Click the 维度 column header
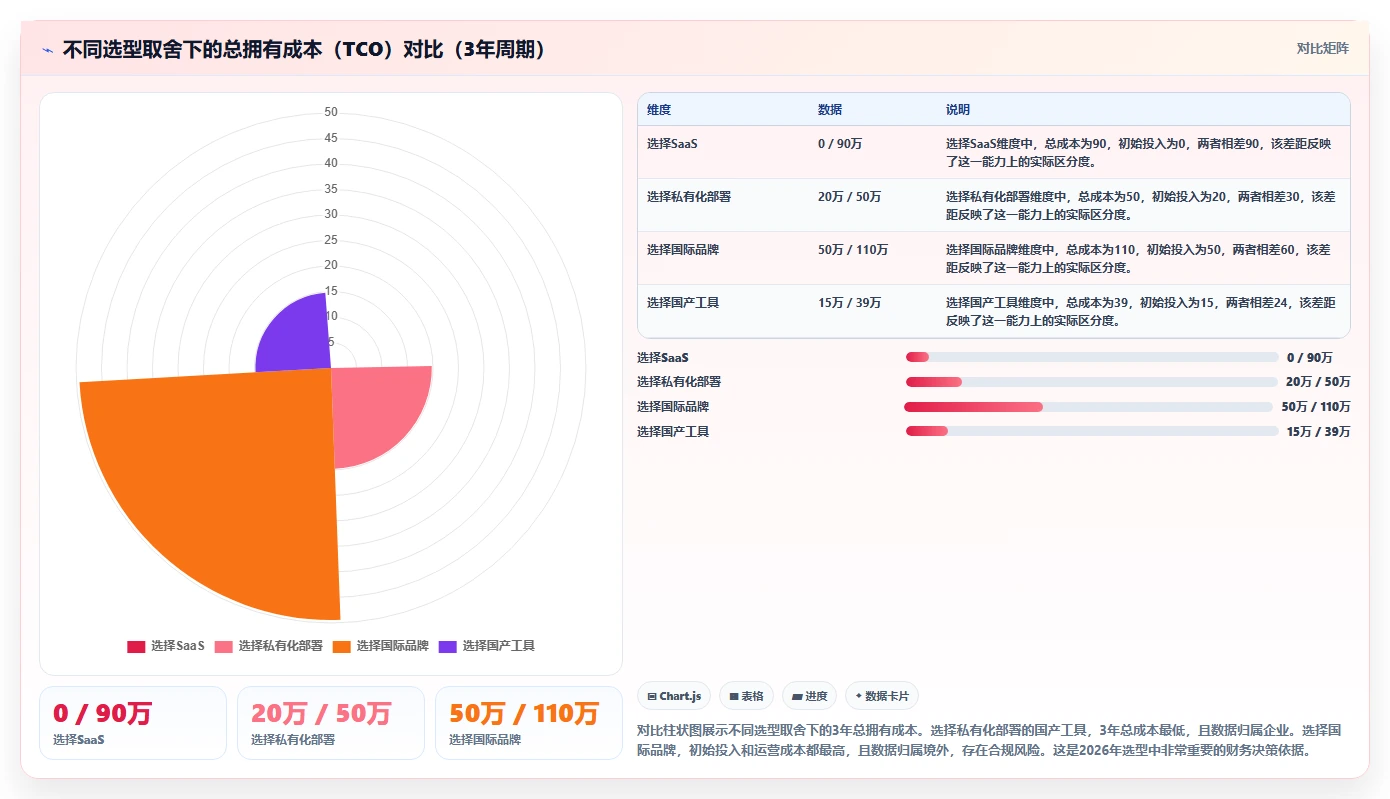Viewport: 1390px width, 799px height. click(x=659, y=110)
